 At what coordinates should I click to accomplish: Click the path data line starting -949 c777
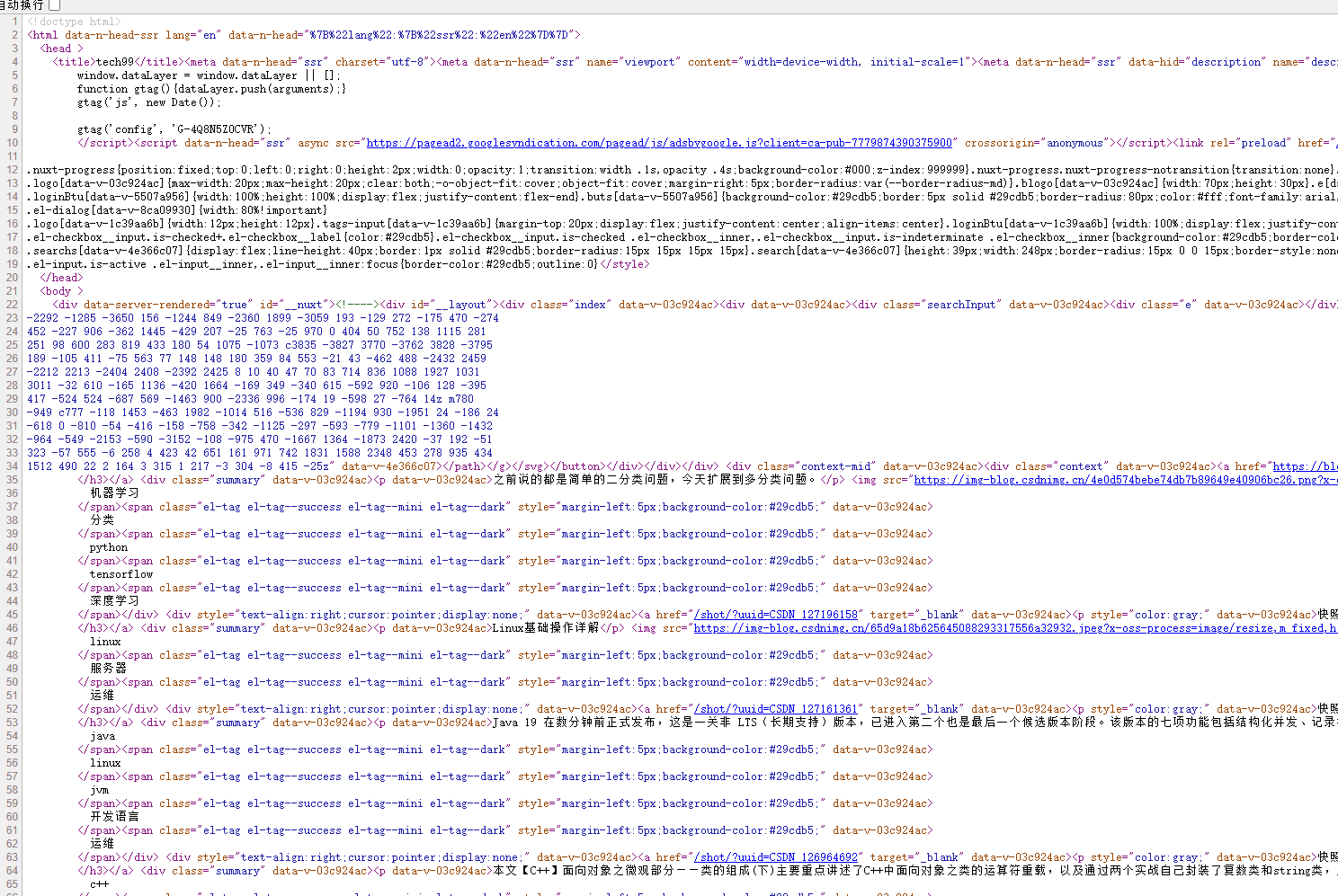(x=263, y=413)
